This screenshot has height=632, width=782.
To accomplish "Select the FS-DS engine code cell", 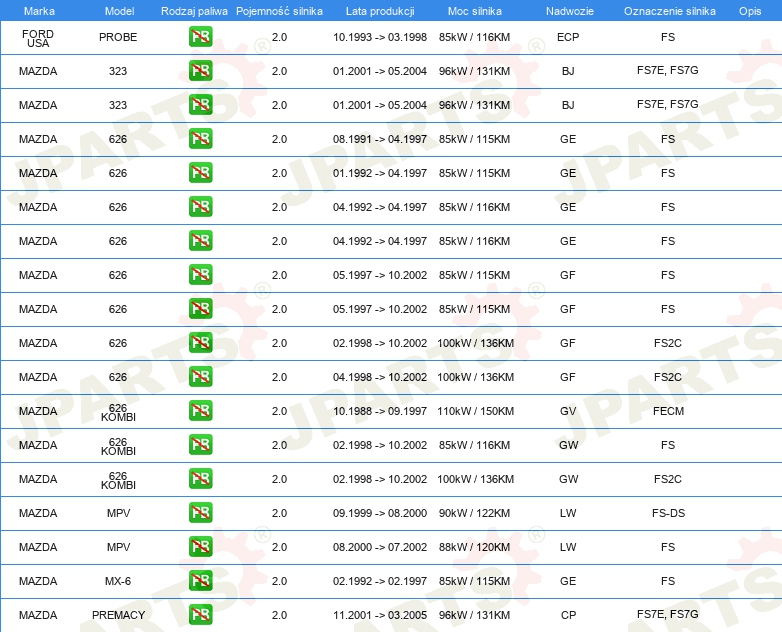I will tap(668, 513).
